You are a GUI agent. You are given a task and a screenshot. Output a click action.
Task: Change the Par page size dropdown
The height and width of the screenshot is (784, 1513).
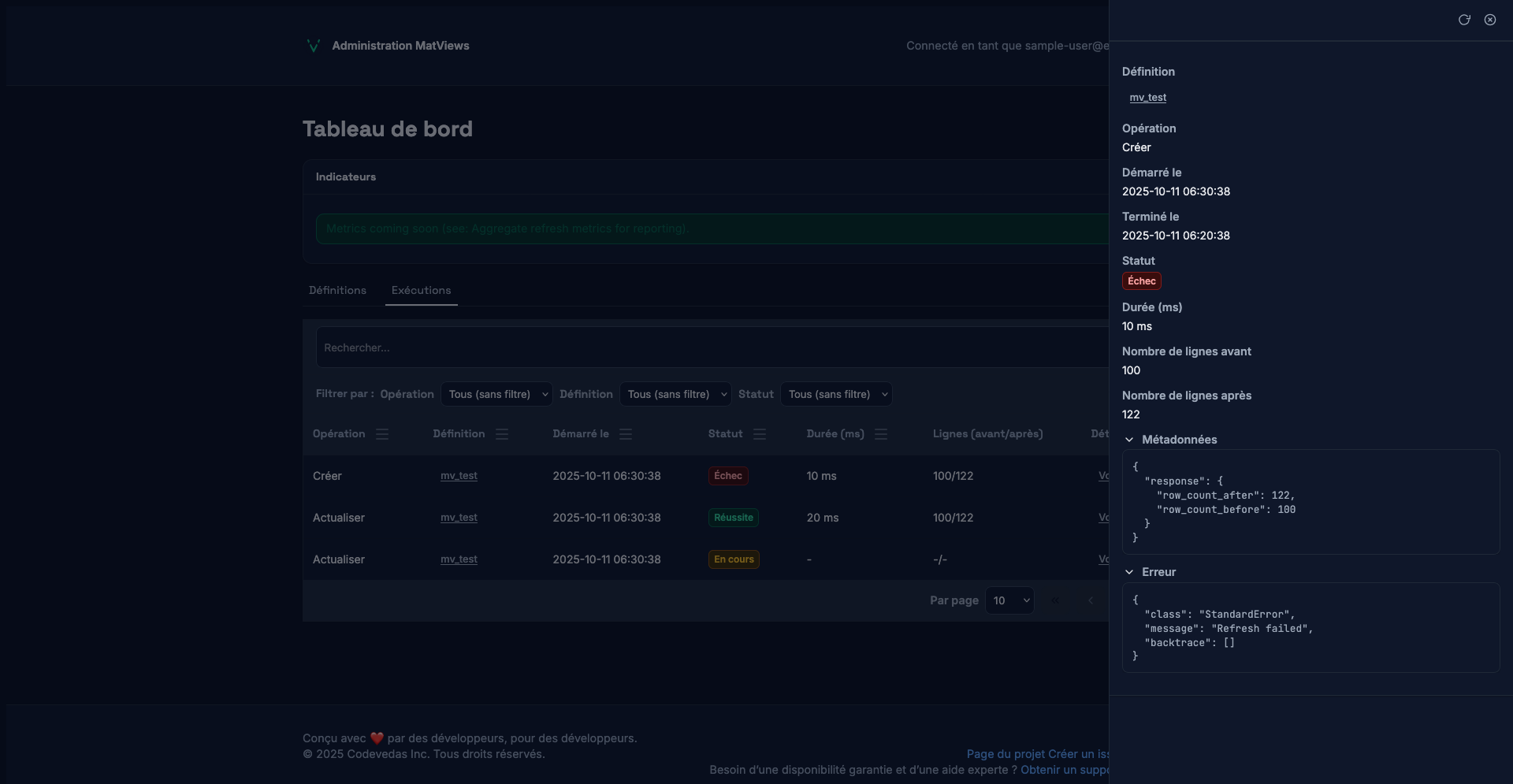[x=1009, y=600]
